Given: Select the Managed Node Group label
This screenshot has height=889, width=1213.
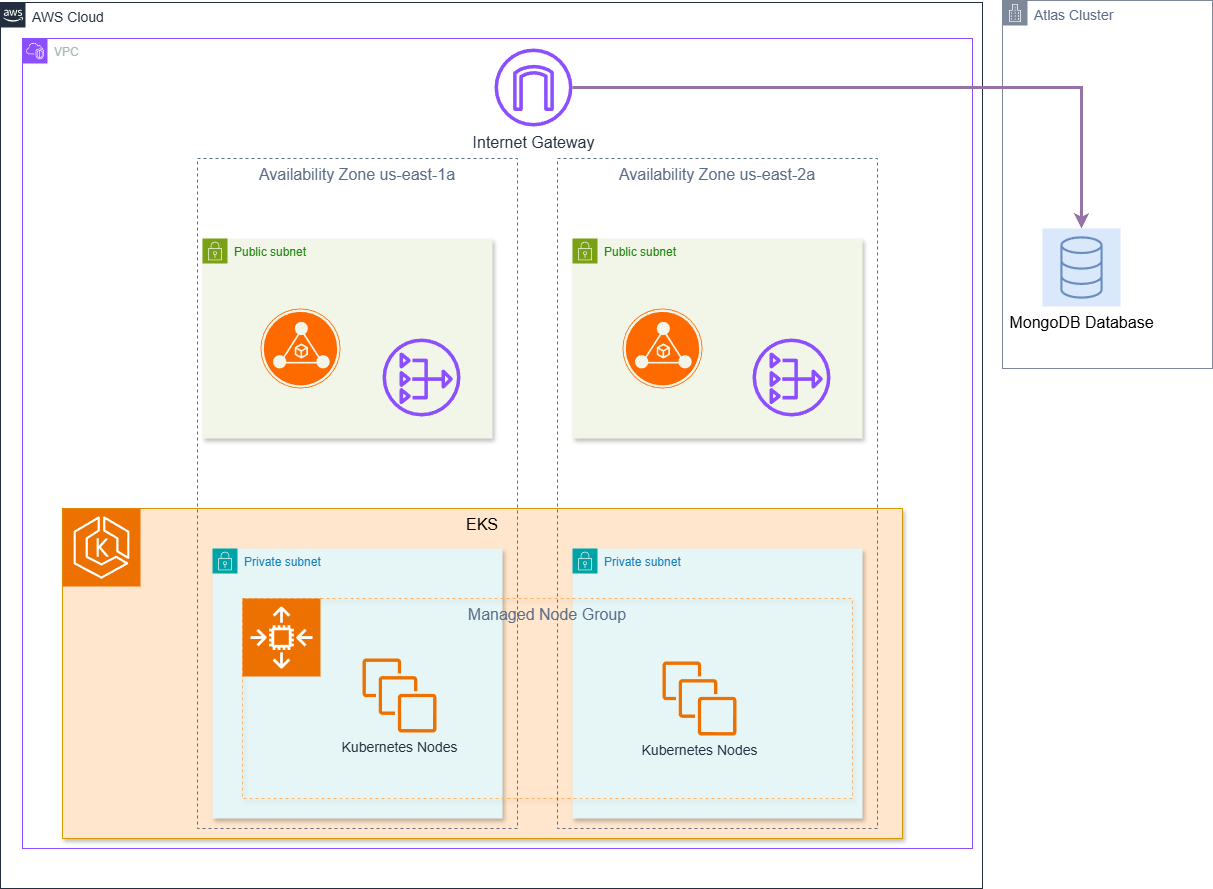Looking at the screenshot, I should (547, 614).
